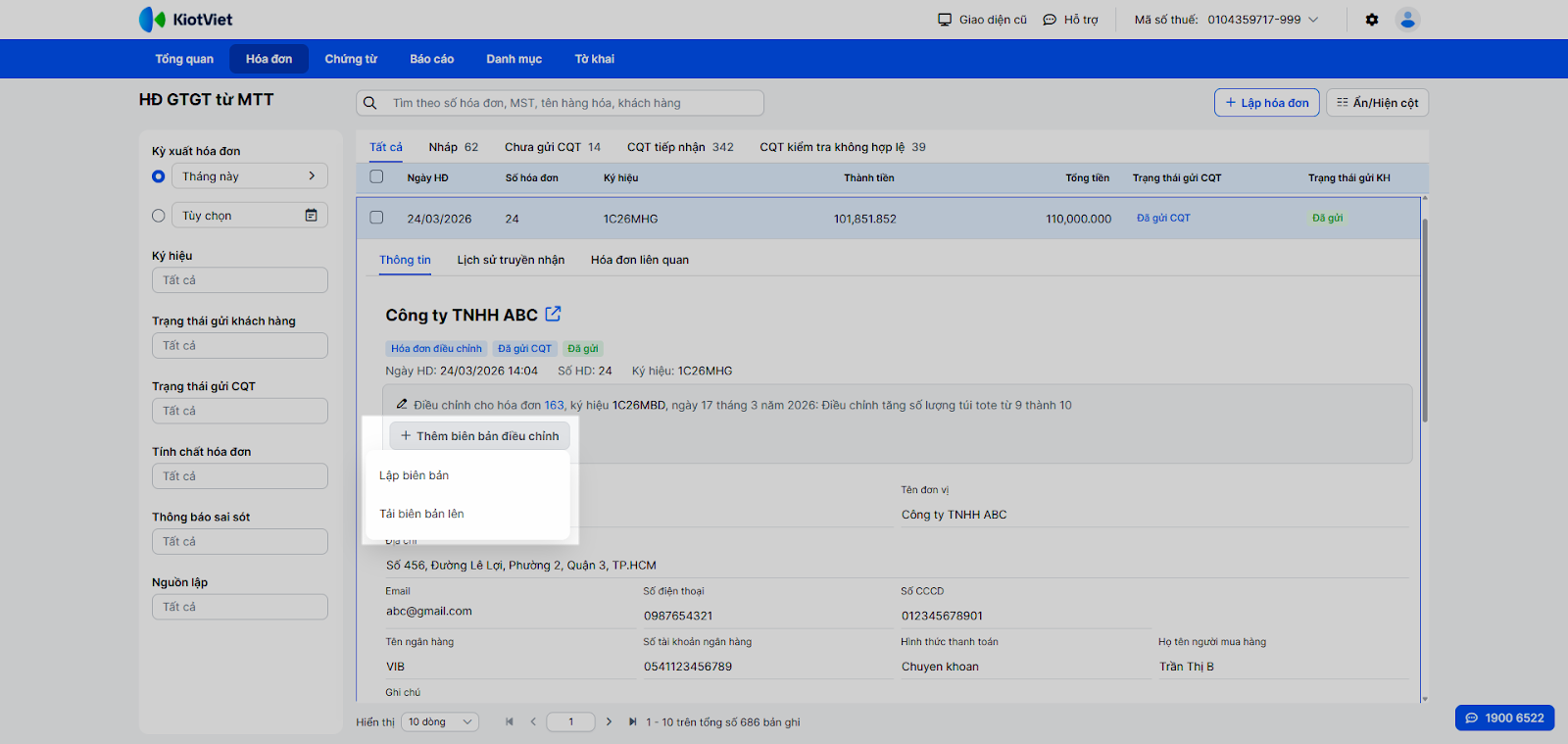1568x744 pixels.
Task: Click the hotline 1900 6522 chat button
Action: click(1504, 718)
